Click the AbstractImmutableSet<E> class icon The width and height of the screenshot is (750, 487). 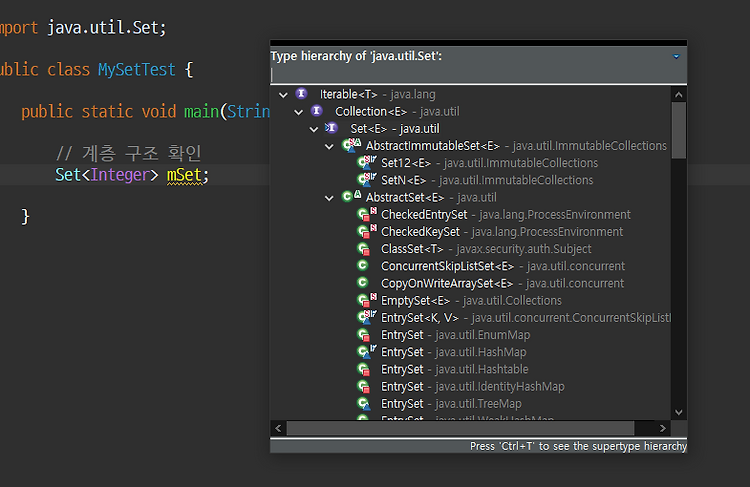(x=352, y=145)
